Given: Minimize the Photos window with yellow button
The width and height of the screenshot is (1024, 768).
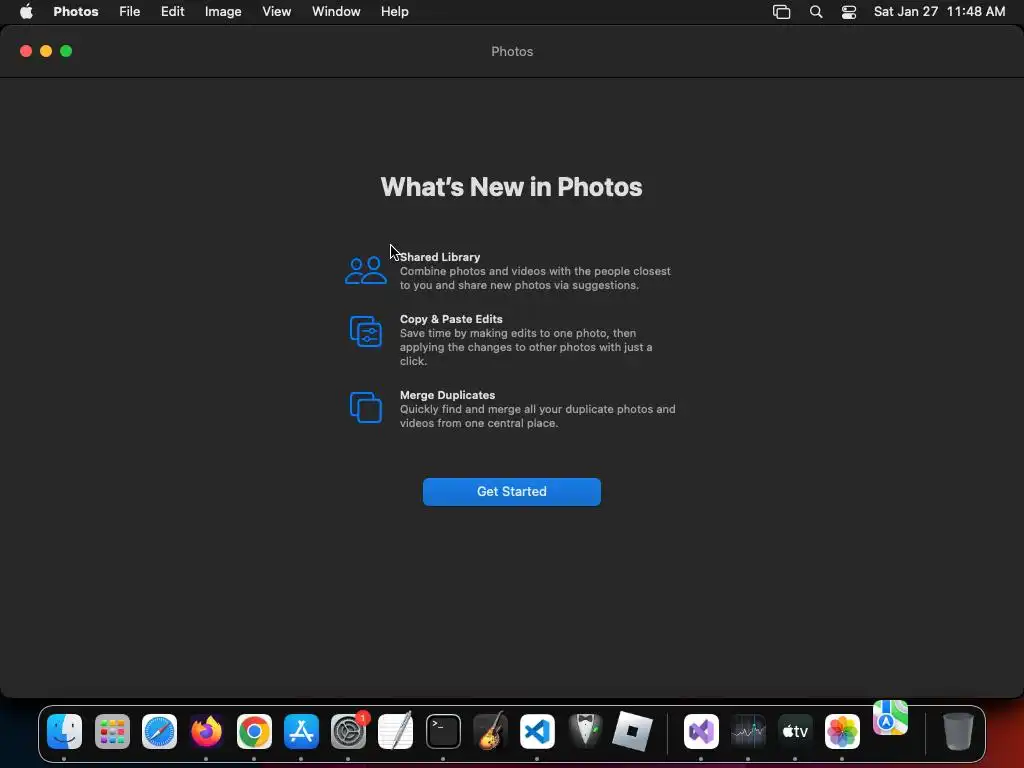Looking at the screenshot, I should (46, 51).
